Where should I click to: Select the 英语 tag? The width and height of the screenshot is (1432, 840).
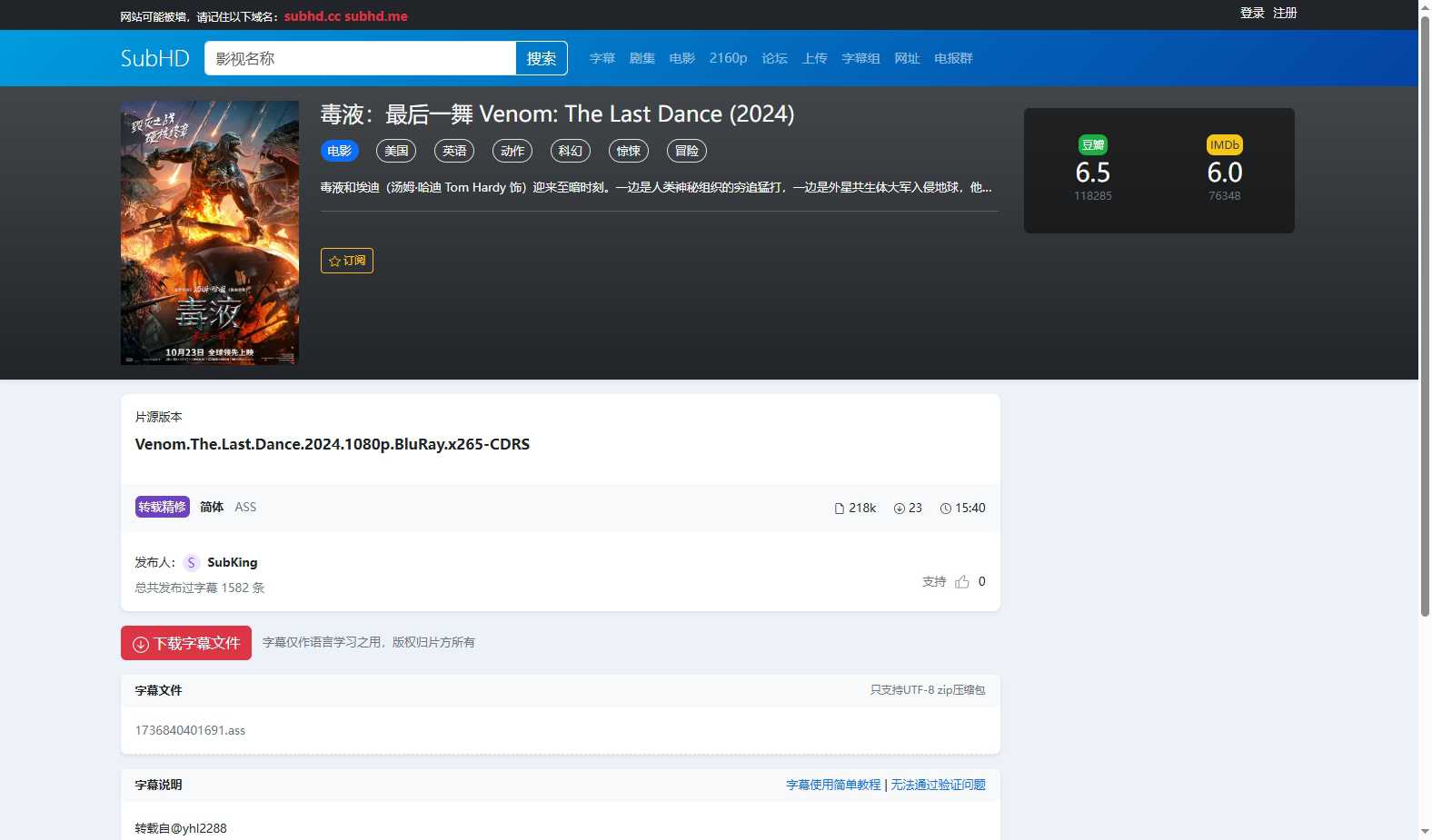pyautogui.click(x=454, y=151)
